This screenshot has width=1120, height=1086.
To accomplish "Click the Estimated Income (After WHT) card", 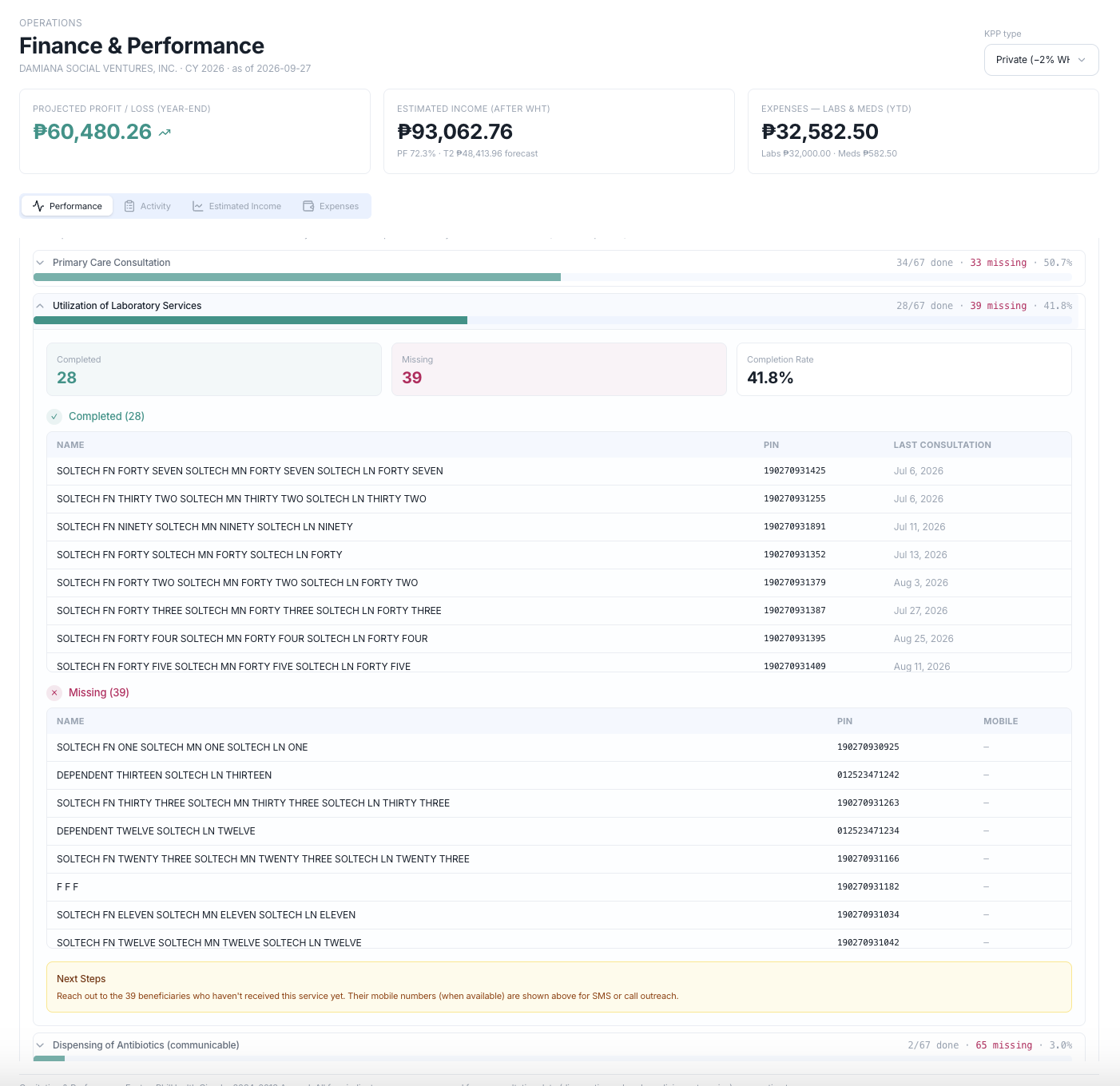I will (559, 131).
